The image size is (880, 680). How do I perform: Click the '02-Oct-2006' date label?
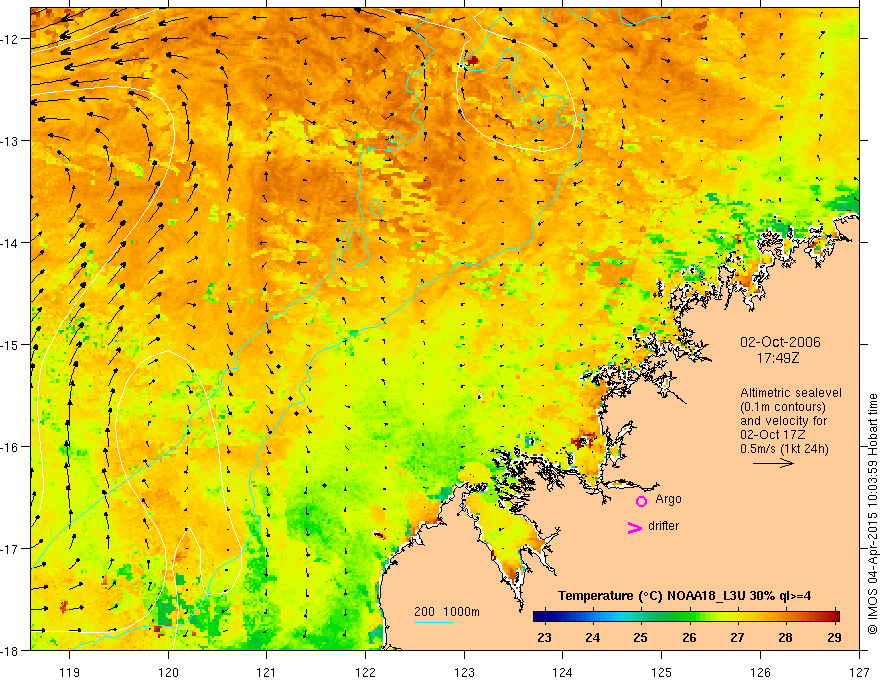[x=780, y=342]
